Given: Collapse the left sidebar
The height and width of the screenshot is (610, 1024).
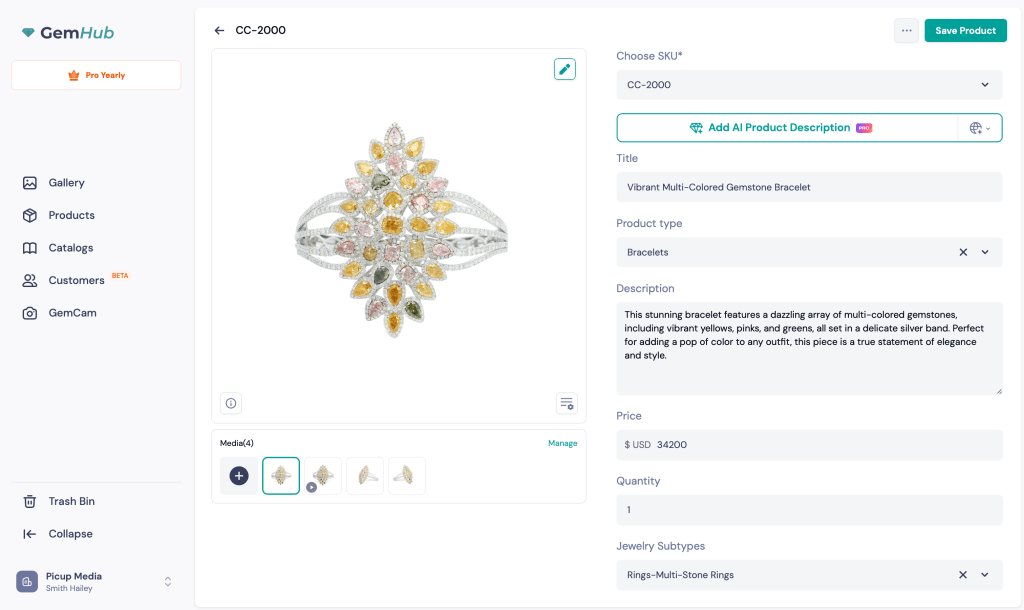Looking at the screenshot, I should tap(70, 533).
